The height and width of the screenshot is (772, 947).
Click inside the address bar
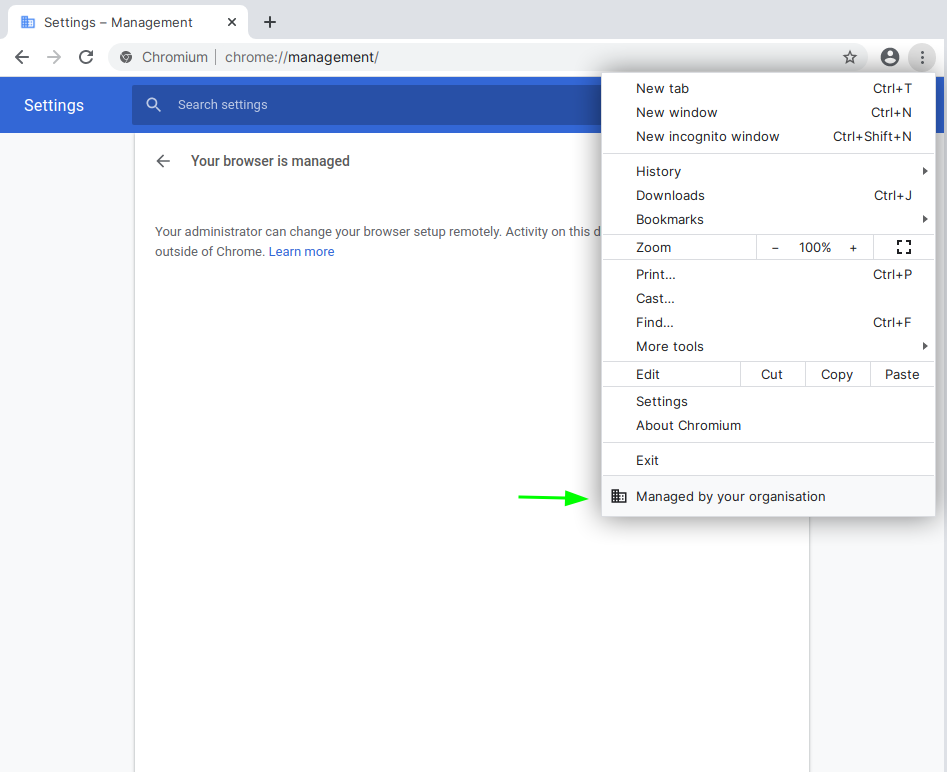[x=400, y=57]
